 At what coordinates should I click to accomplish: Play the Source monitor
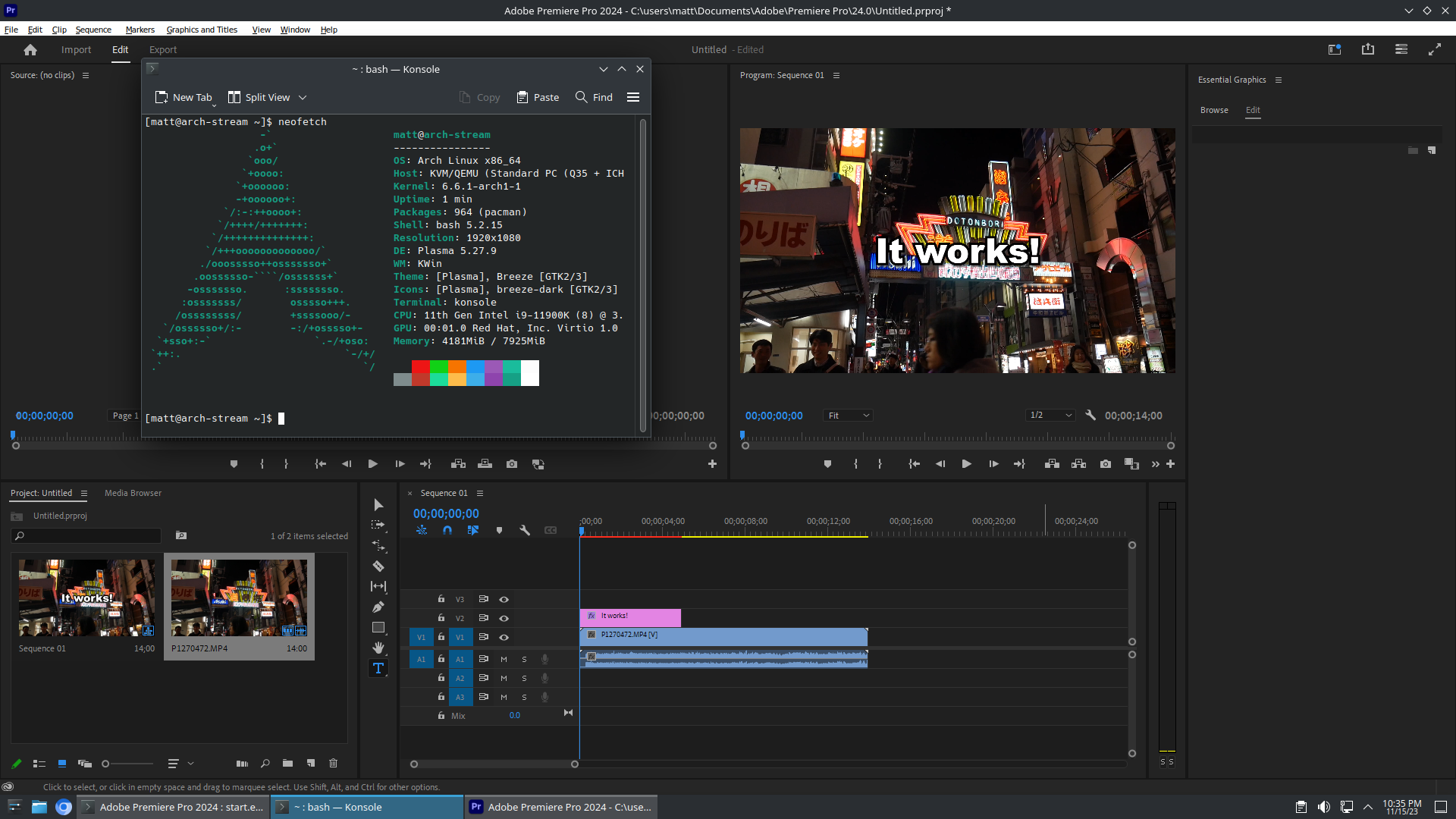coord(372,464)
